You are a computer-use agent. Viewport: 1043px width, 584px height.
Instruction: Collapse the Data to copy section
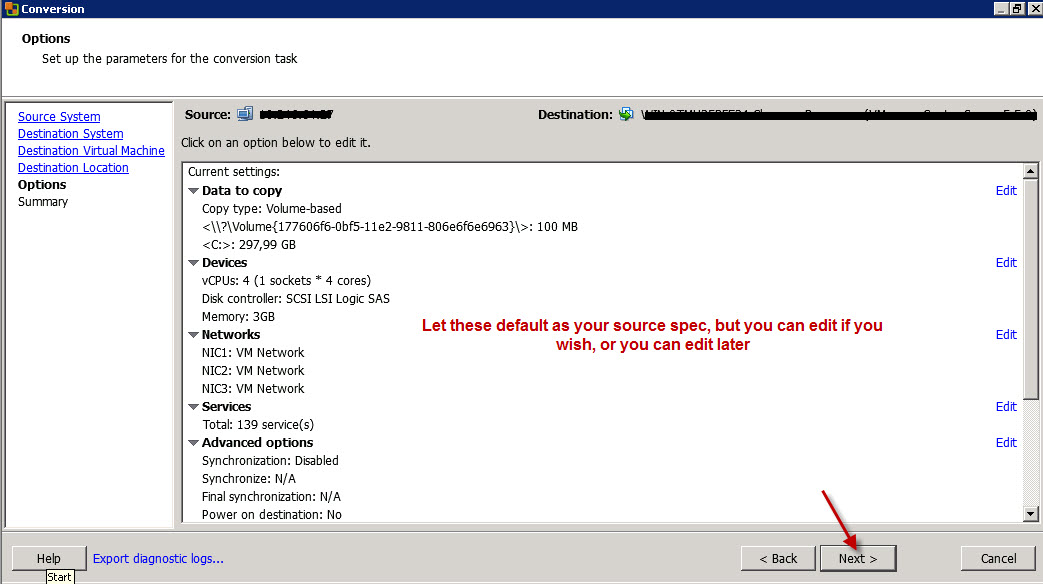(193, 190)
